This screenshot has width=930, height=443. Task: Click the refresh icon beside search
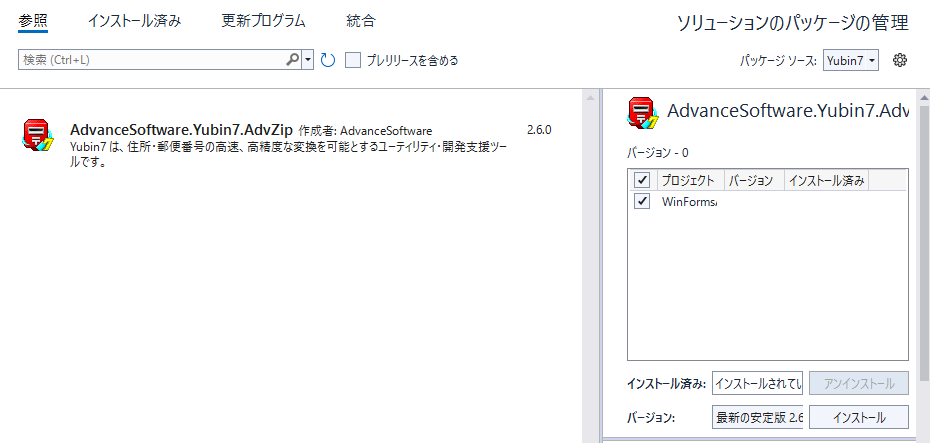coord(327,60)
